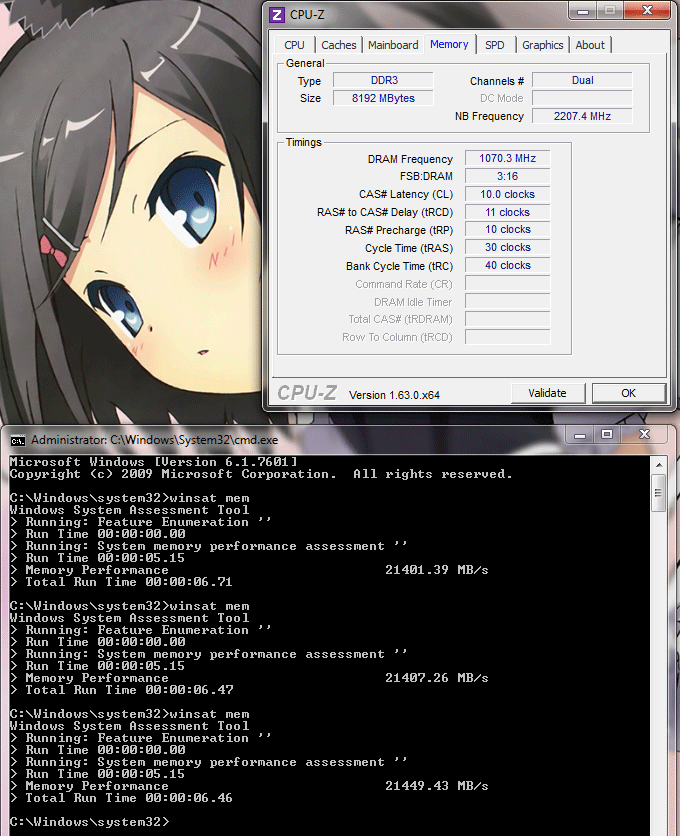The height and width of the screenshot is (836, 680).
Task: Click the RAS# Precharge value 10 clocks
Action: (x=507, y=230)
